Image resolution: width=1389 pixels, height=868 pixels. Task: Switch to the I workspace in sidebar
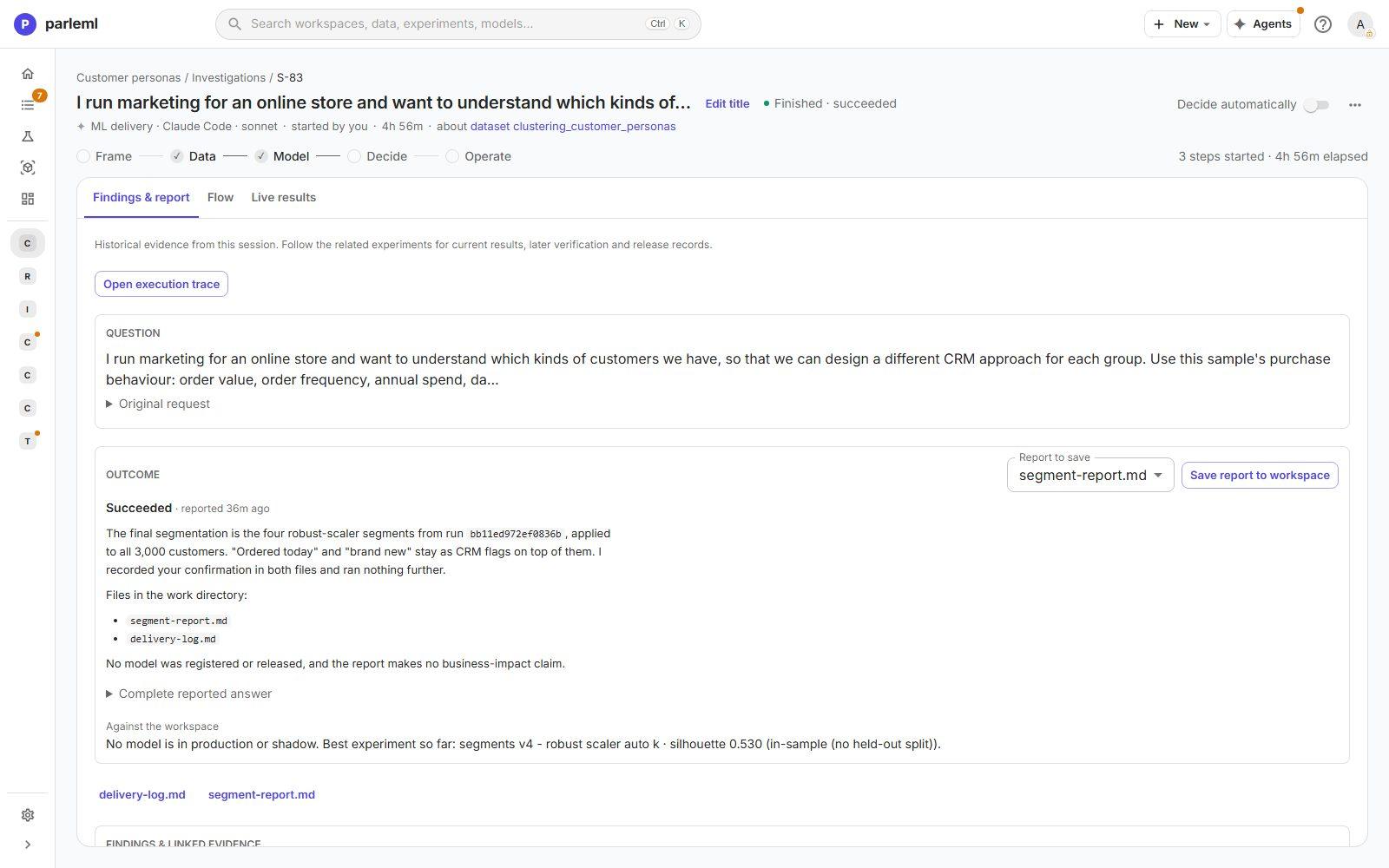28,309
